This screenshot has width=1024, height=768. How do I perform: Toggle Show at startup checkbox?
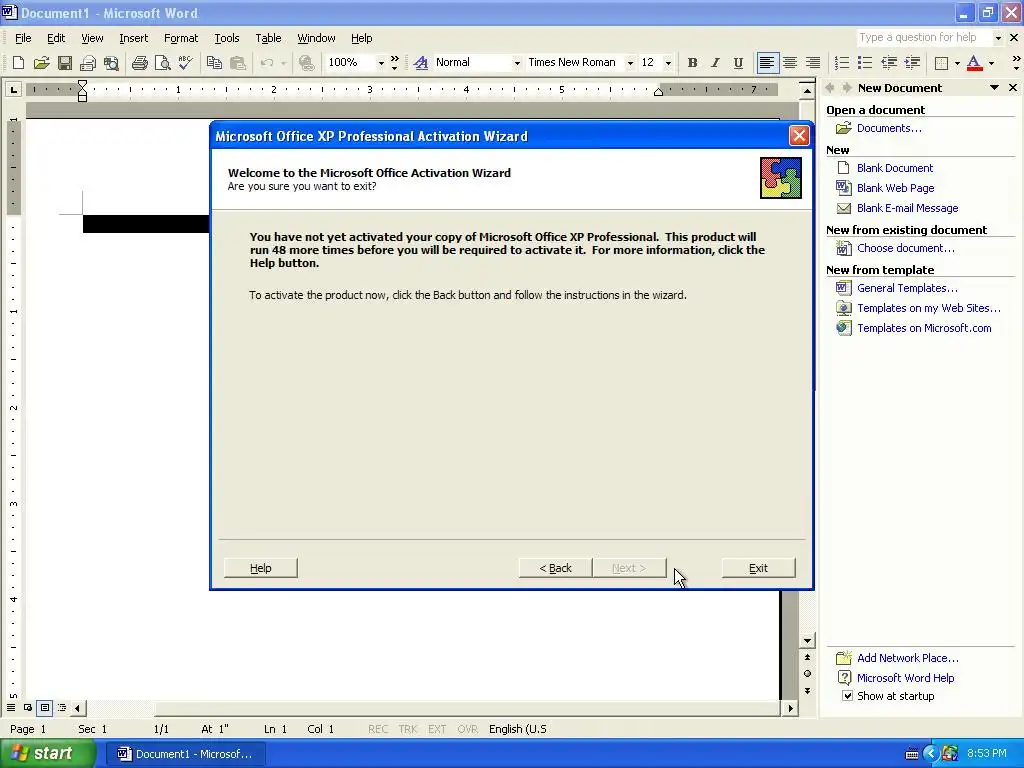(x=847, y=696)
